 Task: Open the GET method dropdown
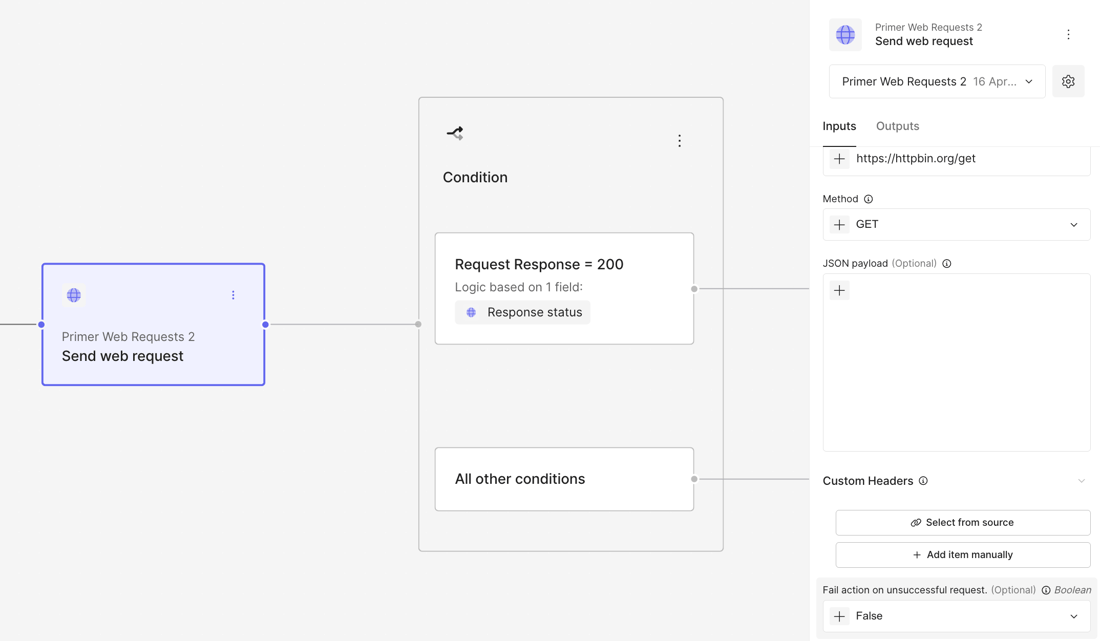click(x=957, y=224)
